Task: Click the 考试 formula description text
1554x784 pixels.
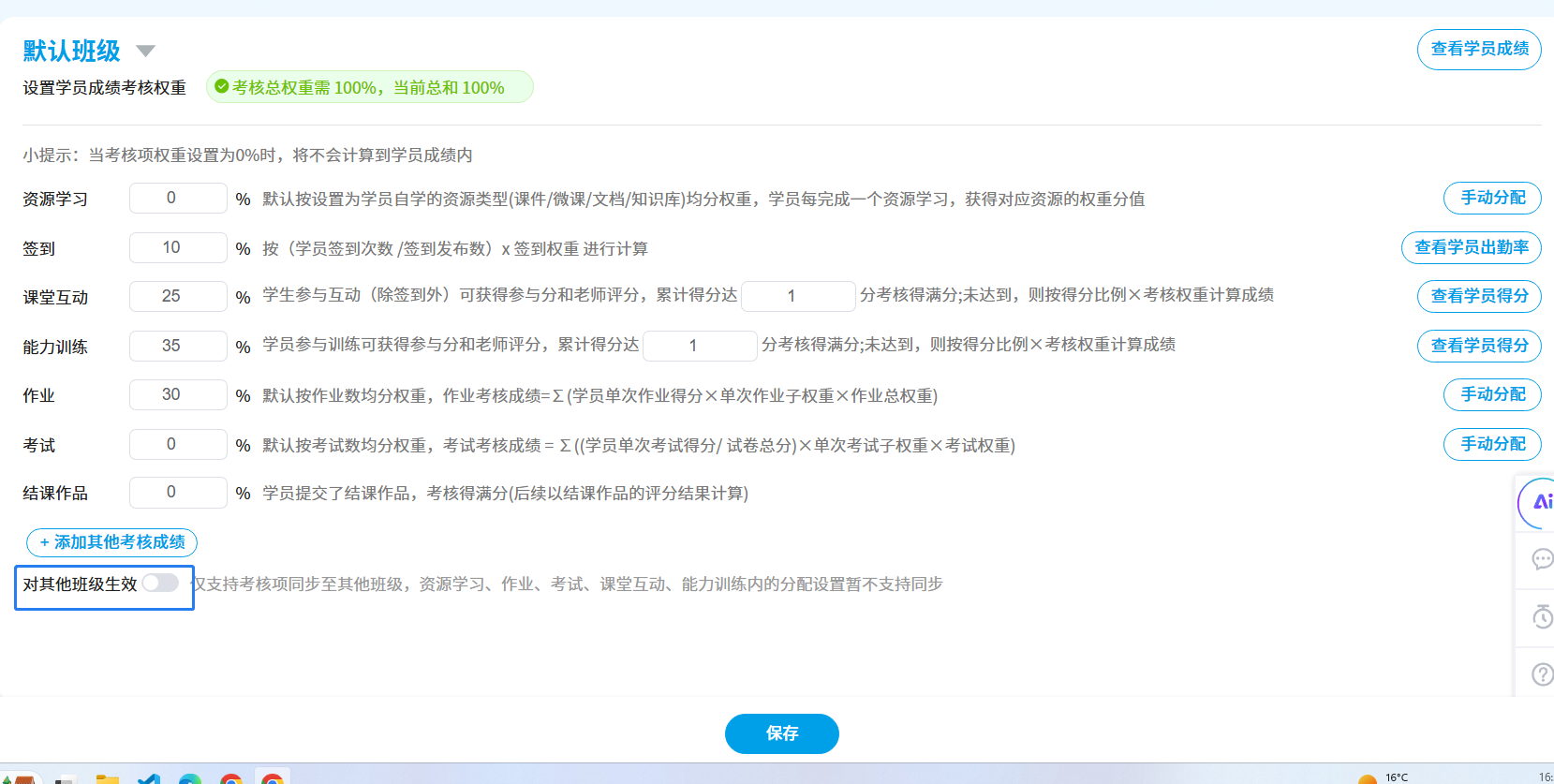Action: 639,446
